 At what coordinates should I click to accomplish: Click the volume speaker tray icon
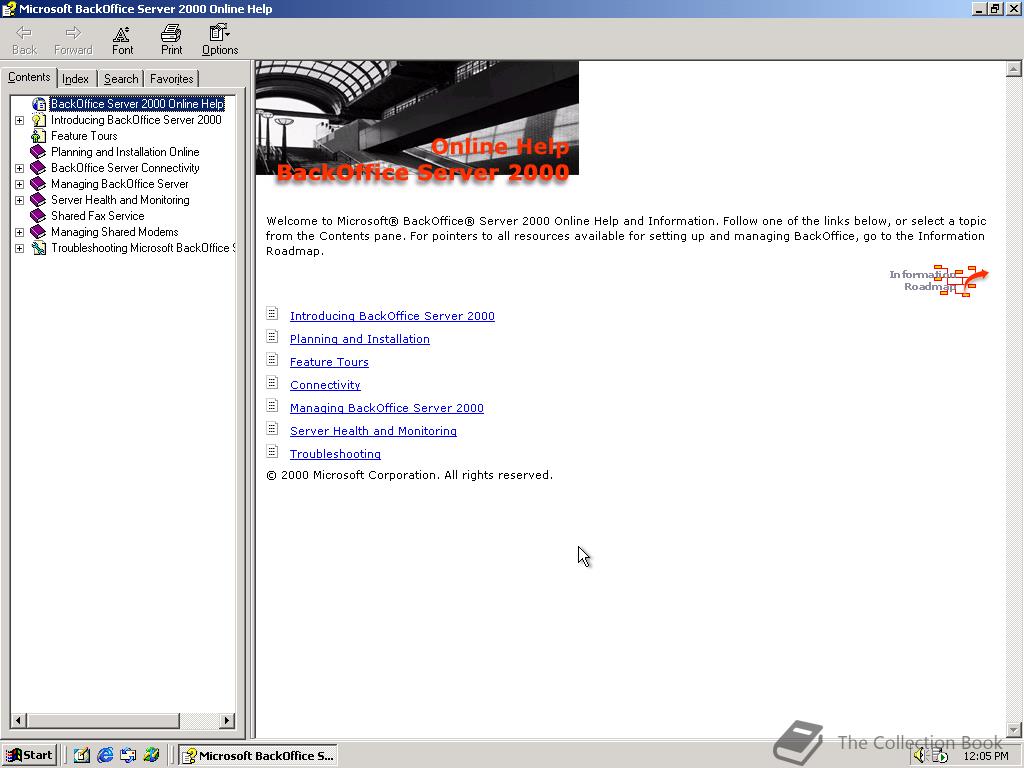(x=920, y=756)
